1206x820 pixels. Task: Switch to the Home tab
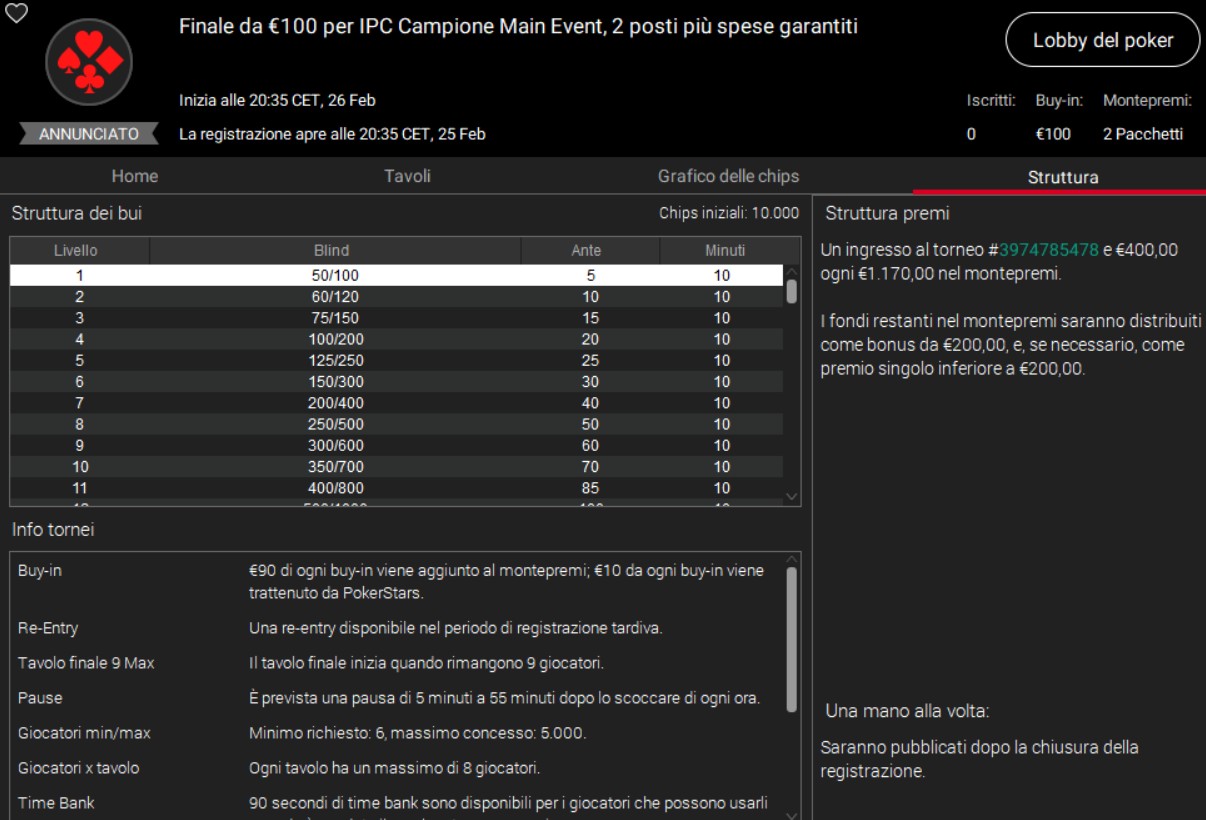135,176
